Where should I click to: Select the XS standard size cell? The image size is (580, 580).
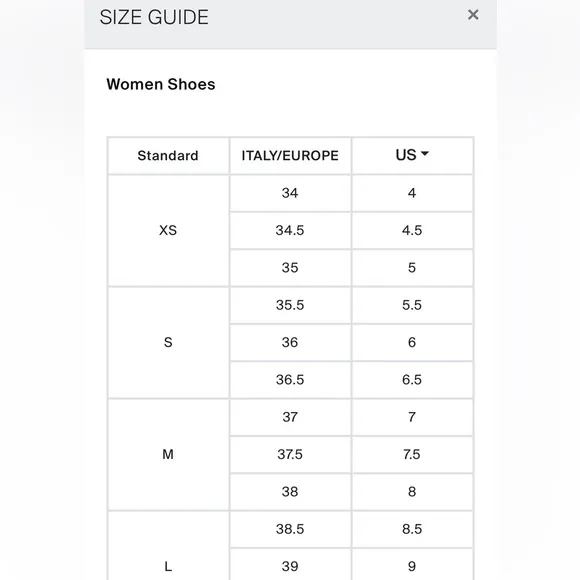pyautogui.click(x=168, y=230)
